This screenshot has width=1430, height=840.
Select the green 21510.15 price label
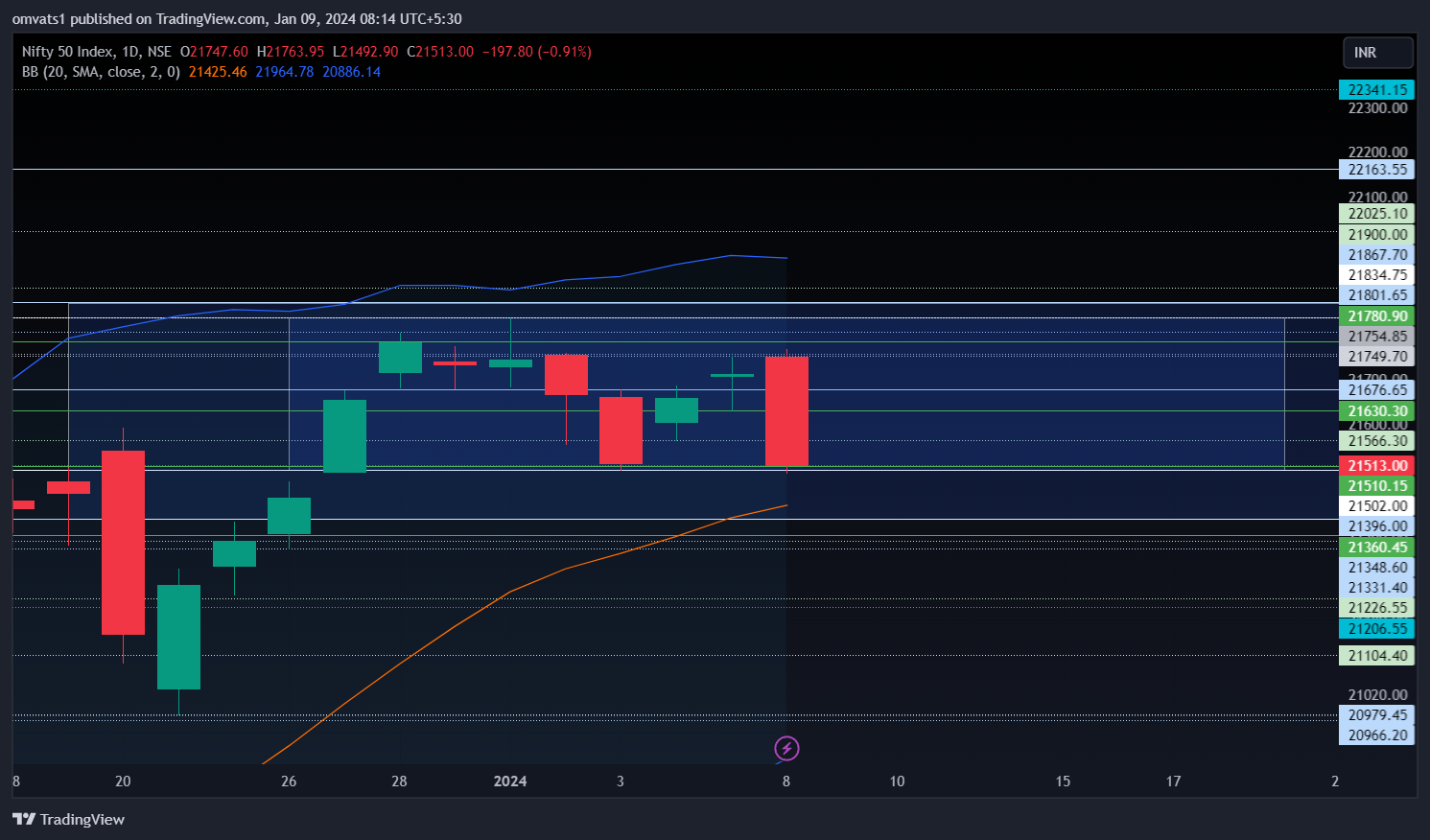click(x=1376, y=486)
